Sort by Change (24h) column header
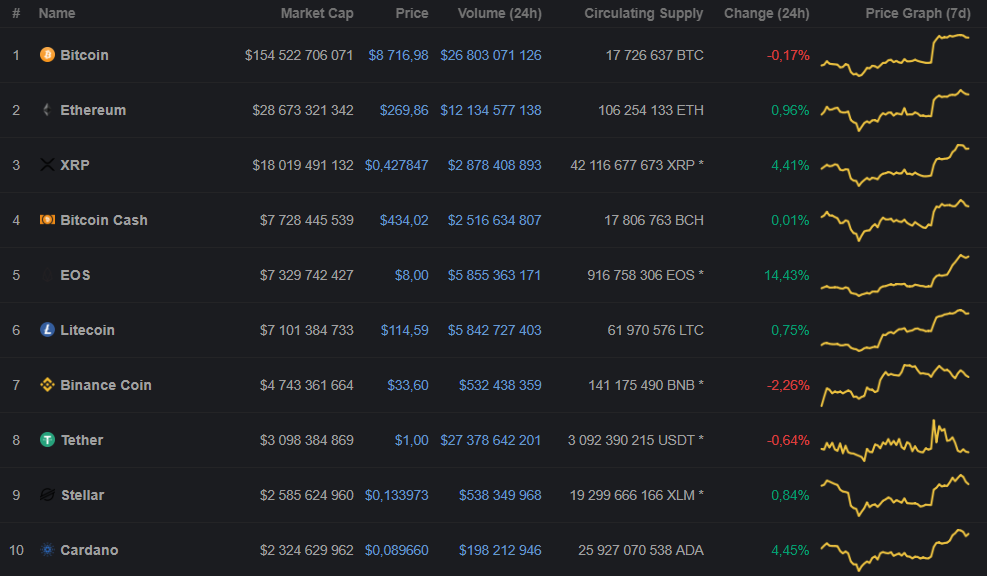987x576 pixels. tap(766, 14)
